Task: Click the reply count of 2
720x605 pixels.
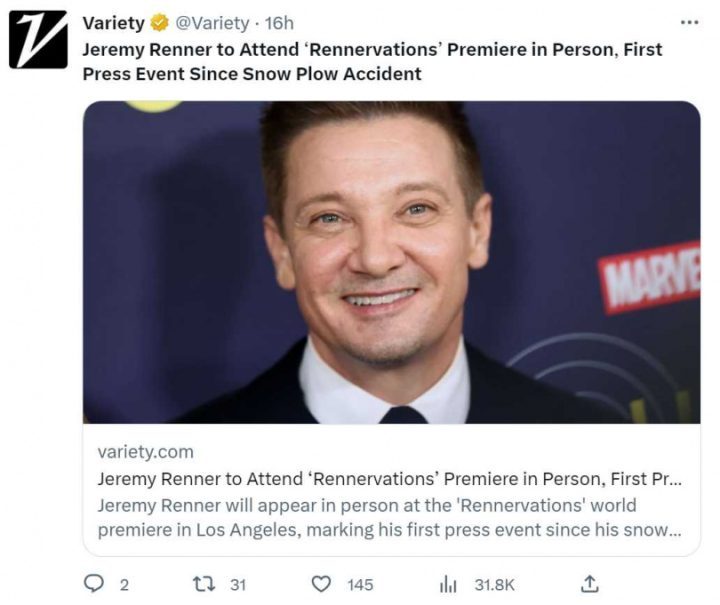Action: click(x=124, y=585)
